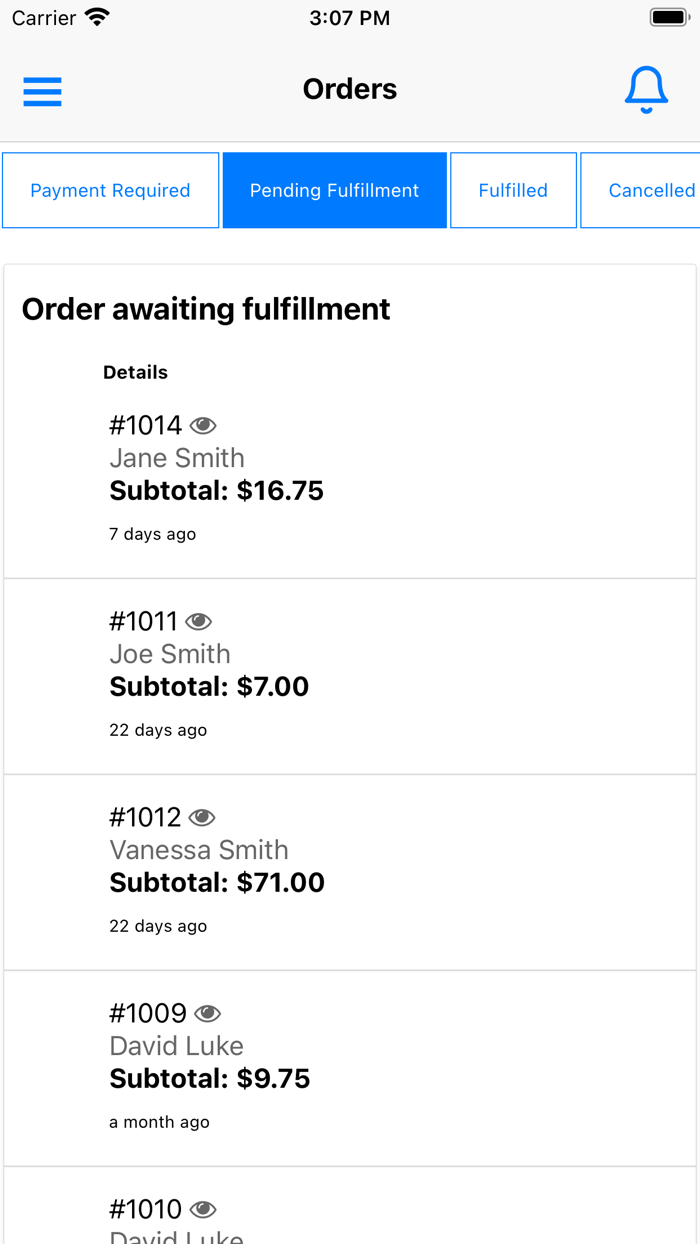Tap customer name Vanessa Smith

(x=199, y=850)
